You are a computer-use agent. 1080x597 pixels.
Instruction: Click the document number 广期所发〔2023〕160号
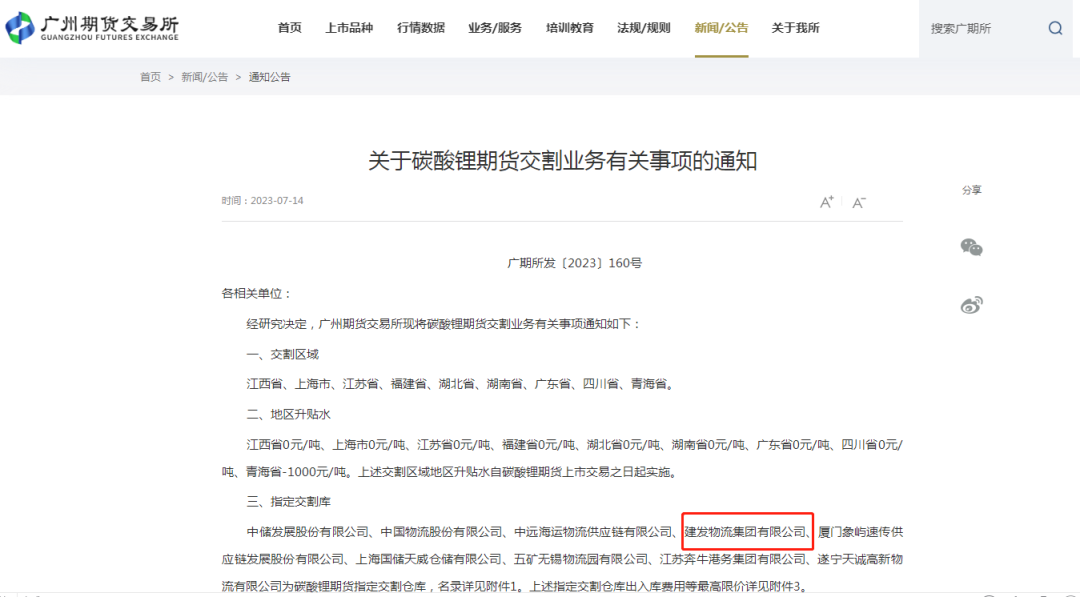click(x=574, y=263)
